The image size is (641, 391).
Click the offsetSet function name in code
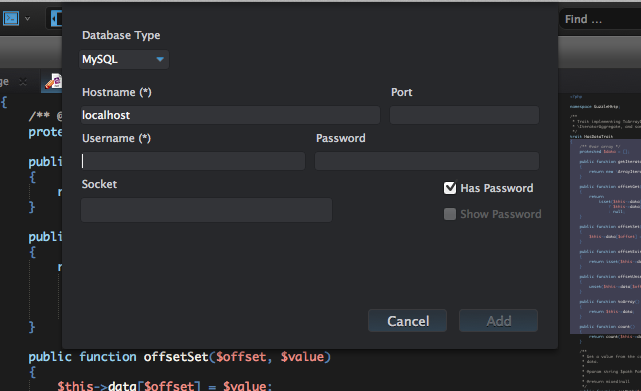pos(176,357)
